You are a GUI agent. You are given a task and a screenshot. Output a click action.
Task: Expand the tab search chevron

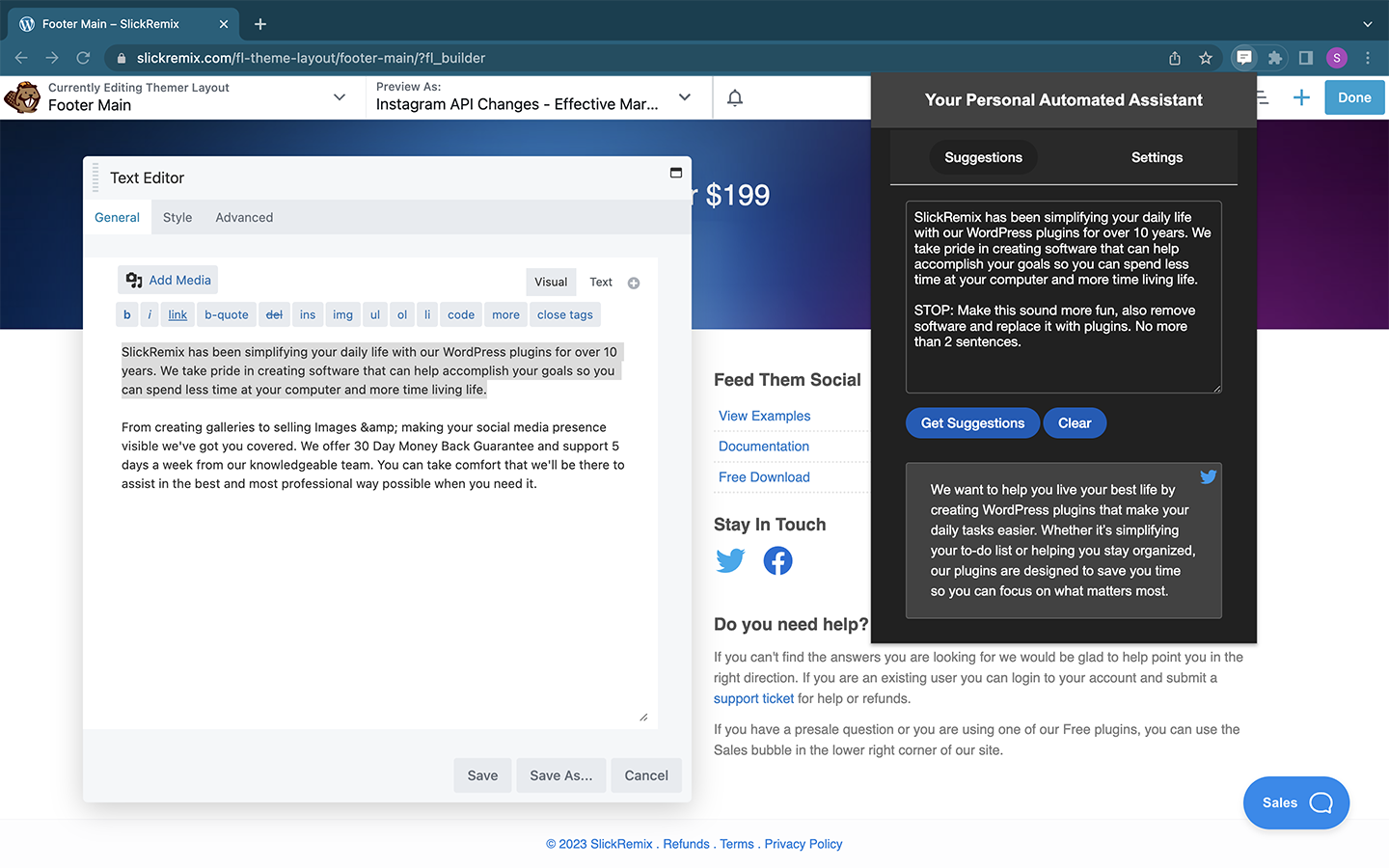click(1368, 24)
